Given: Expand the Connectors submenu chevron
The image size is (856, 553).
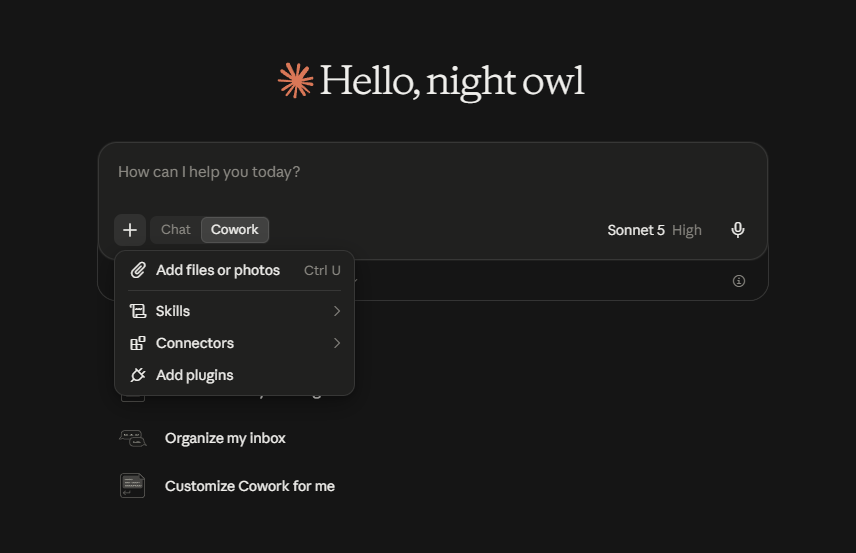Looking at the screenshot, I should click(x=337, y=343).
